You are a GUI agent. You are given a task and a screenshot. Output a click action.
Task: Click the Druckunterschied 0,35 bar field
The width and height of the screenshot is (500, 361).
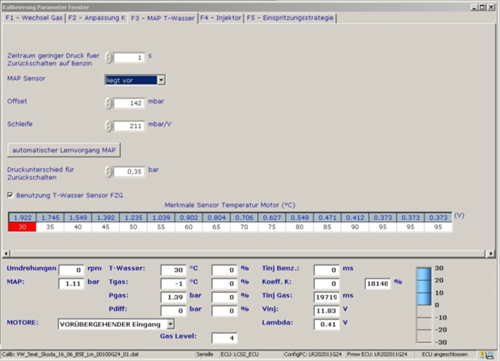pyautogui.click(x=129, y=172)
